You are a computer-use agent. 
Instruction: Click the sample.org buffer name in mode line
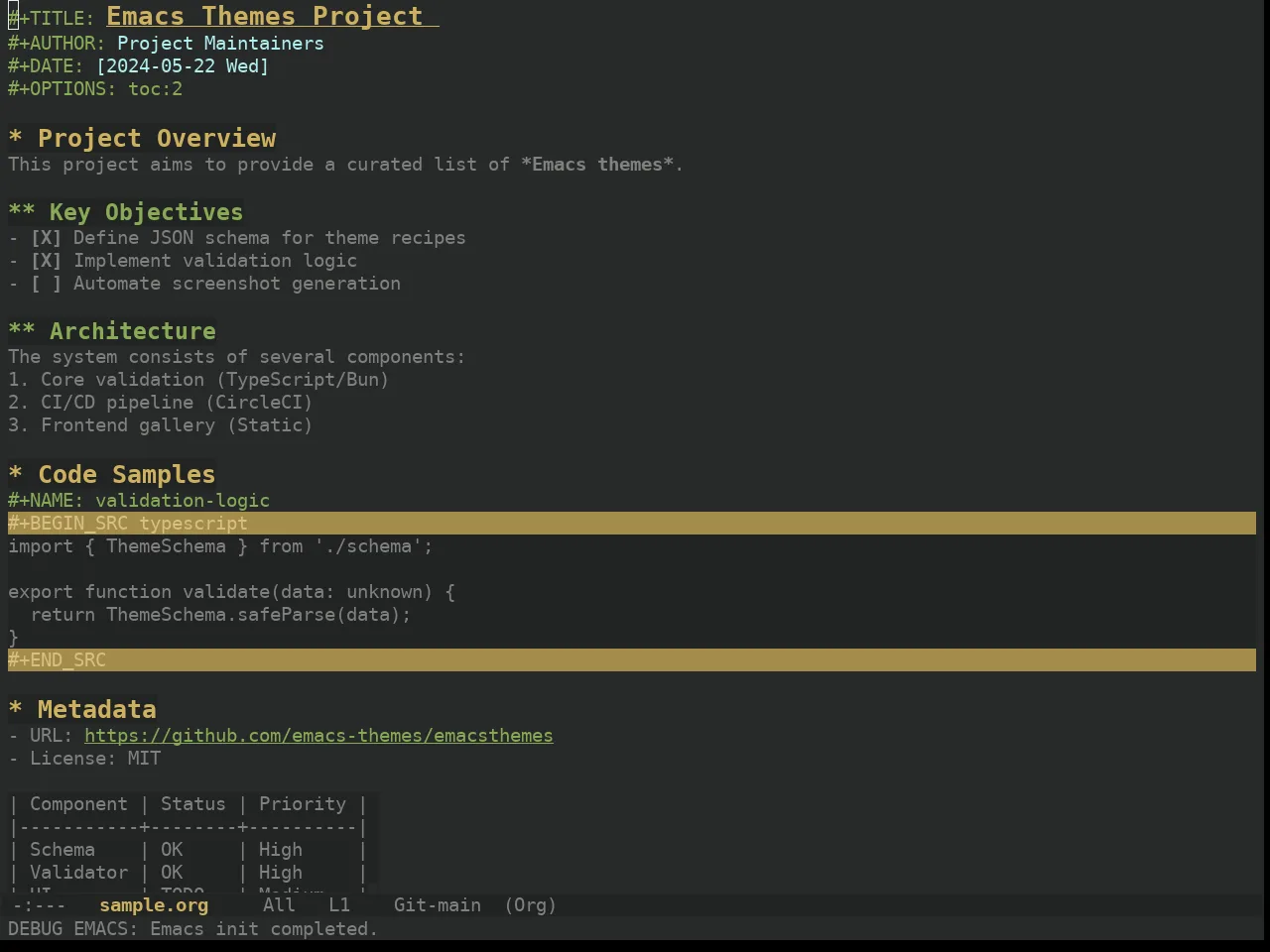point(154,905)
